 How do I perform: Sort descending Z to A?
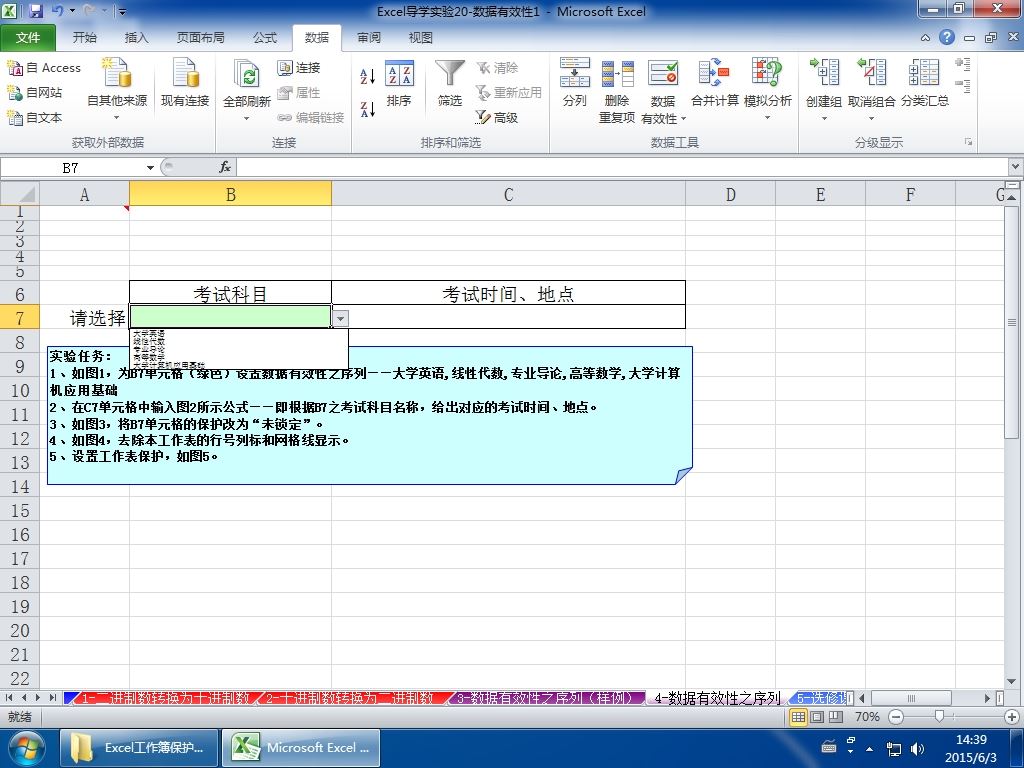point(368,109)
